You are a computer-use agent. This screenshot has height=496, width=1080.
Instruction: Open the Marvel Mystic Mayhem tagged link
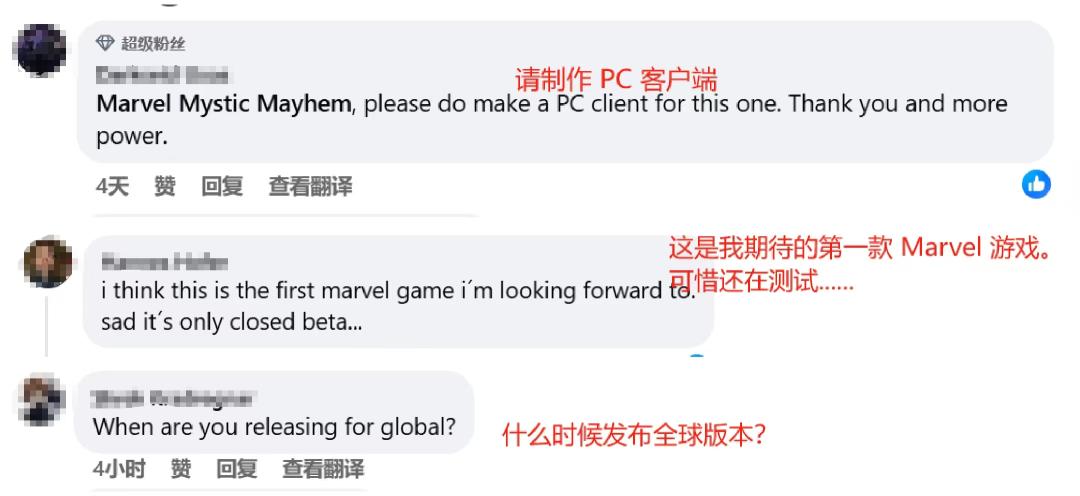coord(224,104)
